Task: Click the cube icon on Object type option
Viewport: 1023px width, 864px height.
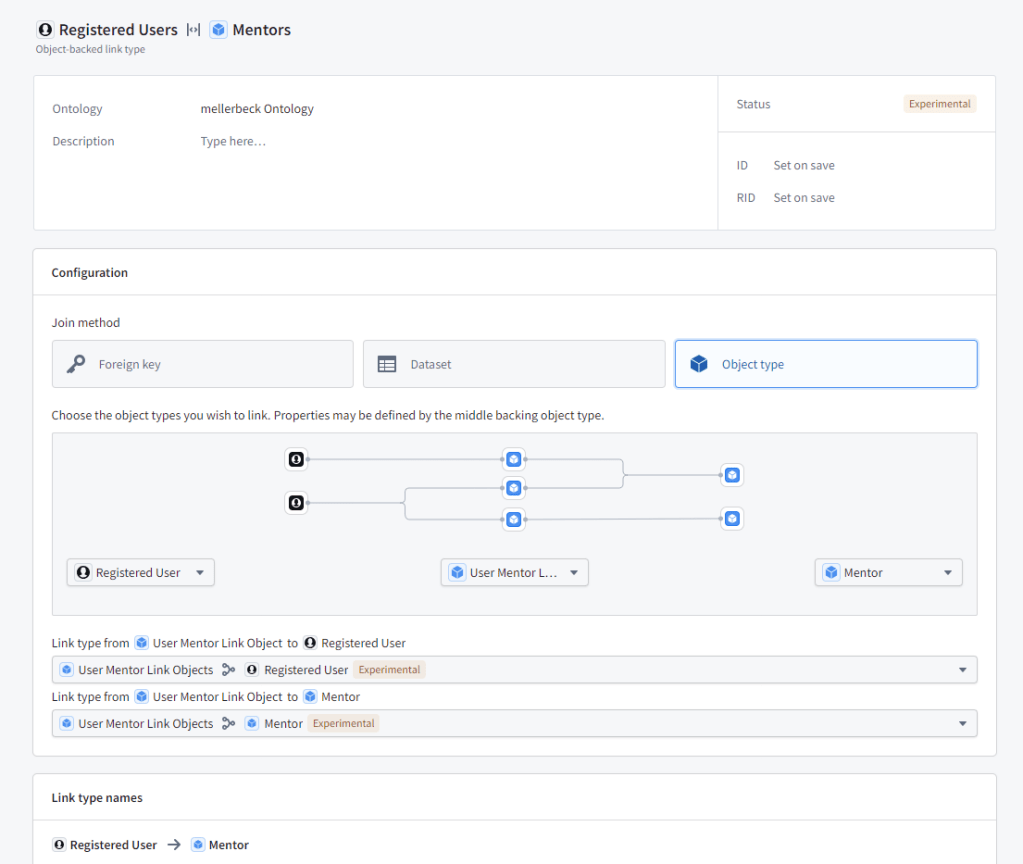Action: 699,364
